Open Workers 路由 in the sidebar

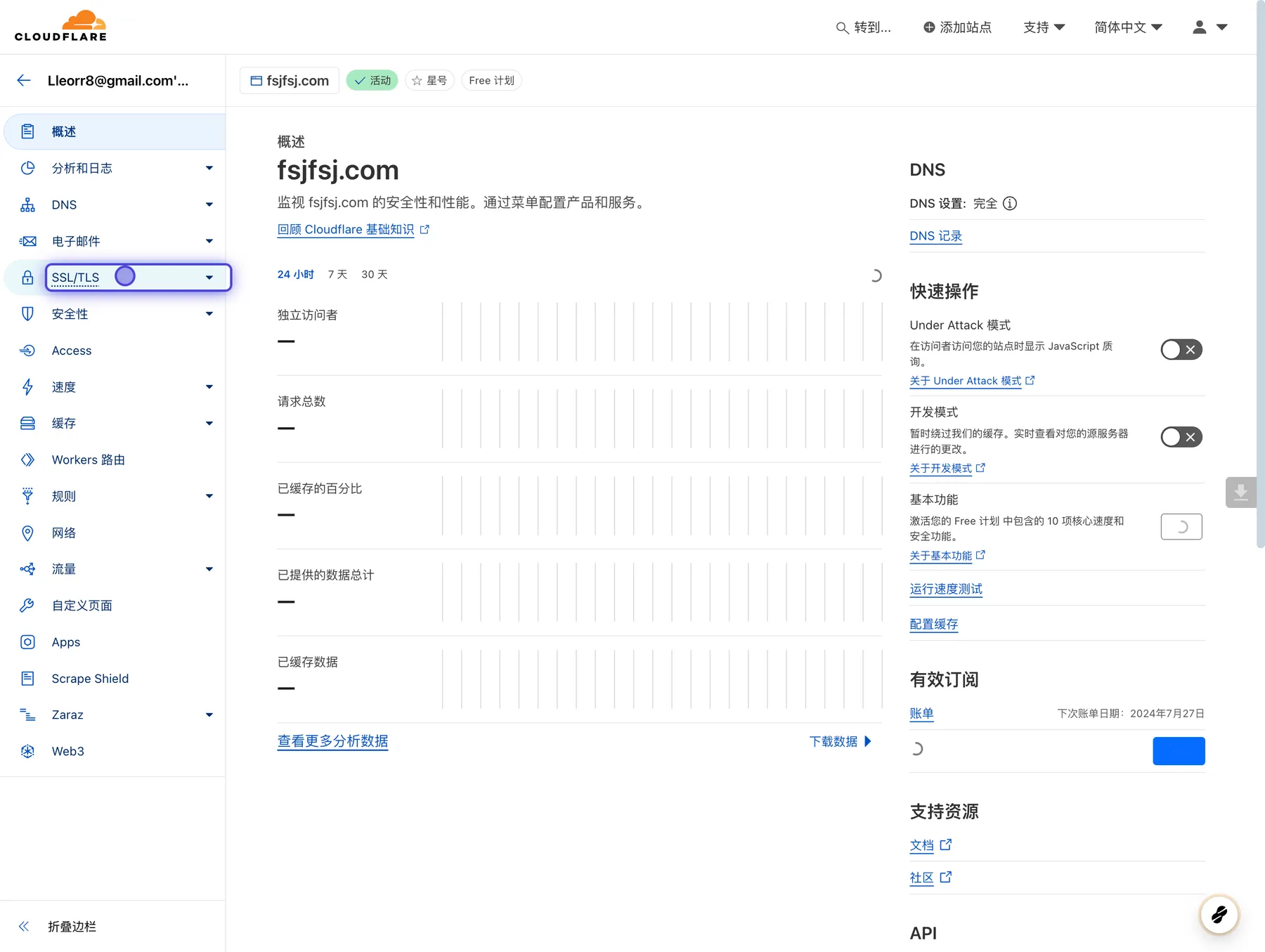115,459
